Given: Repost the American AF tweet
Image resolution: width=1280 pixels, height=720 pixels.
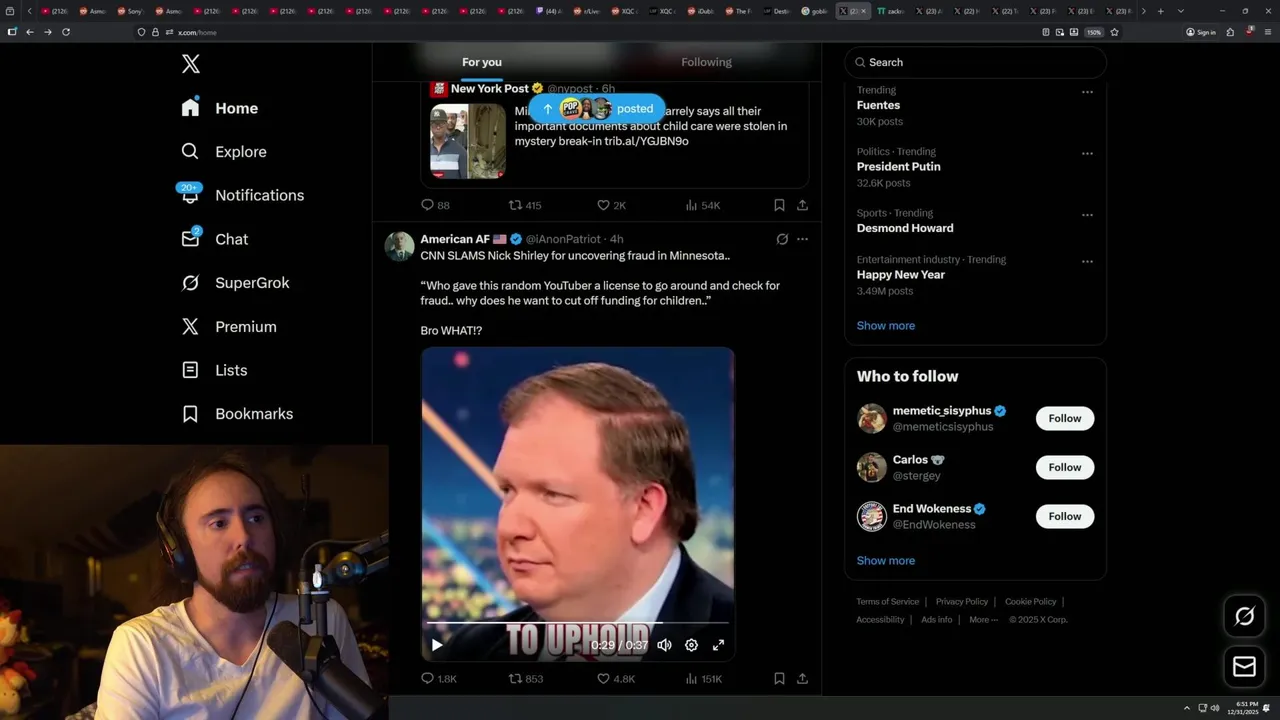Looking at the screenshot, I should pyautogui.click(x=526, y=679).
